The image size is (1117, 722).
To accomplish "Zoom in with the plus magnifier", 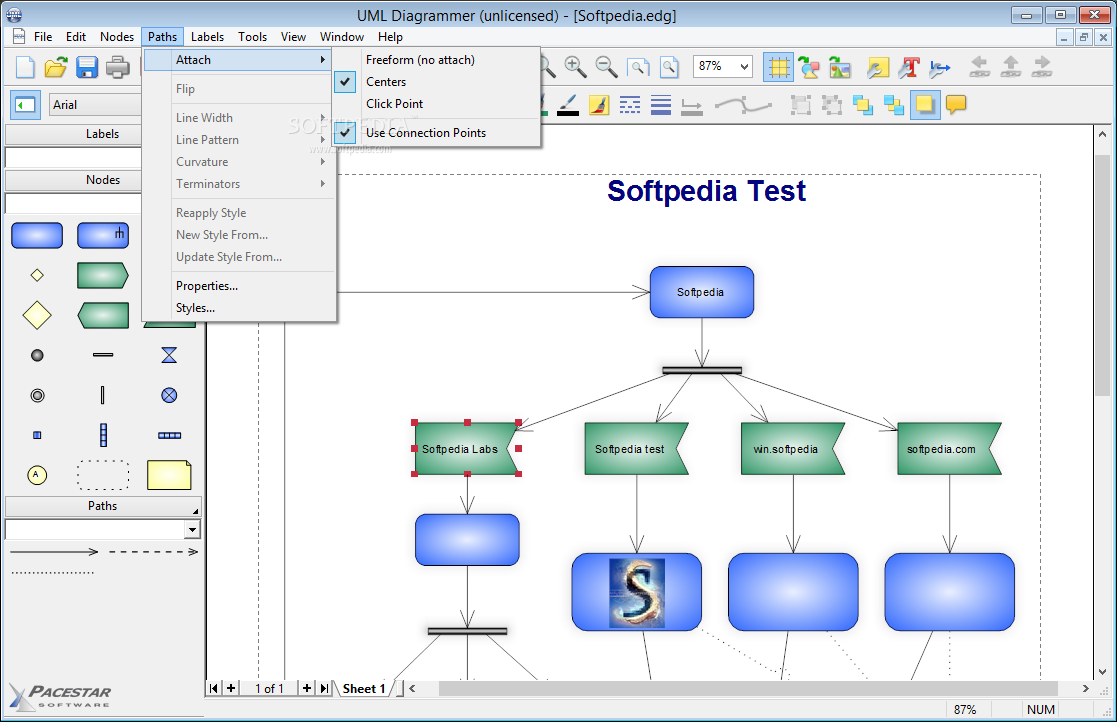I will (575, 67).
